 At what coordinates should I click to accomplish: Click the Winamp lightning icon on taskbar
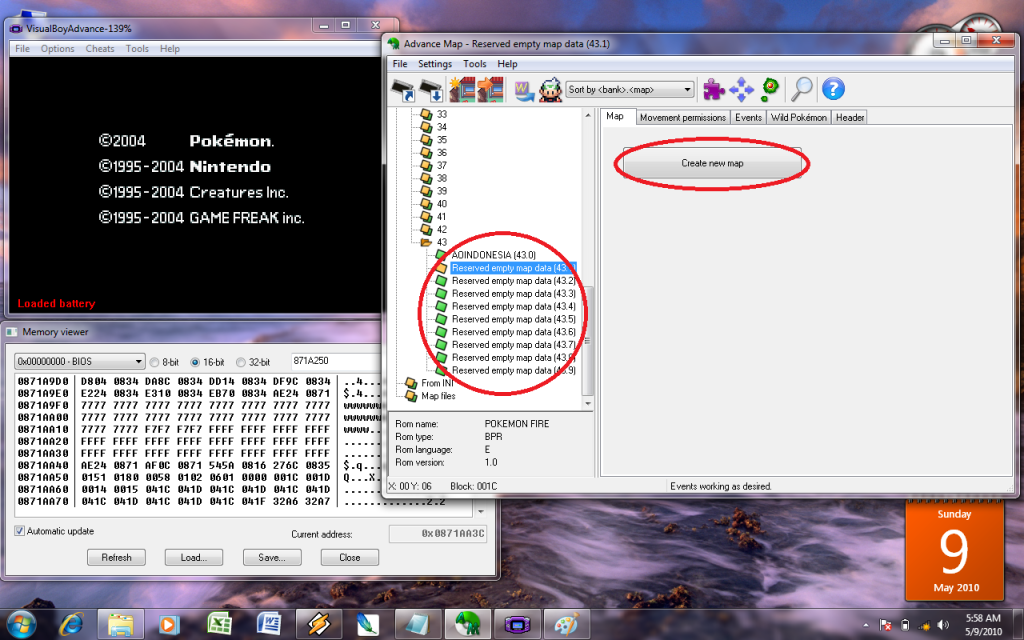coord(319,624)
